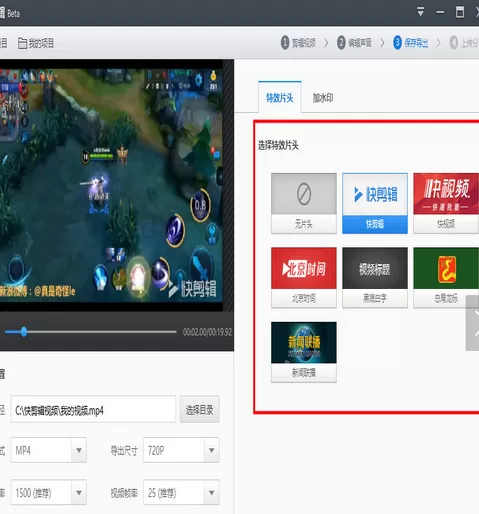The width and height of the screenshot is (479, 514).
Task: Click the video playback progress slider handle
Action: tap(24, 331)
